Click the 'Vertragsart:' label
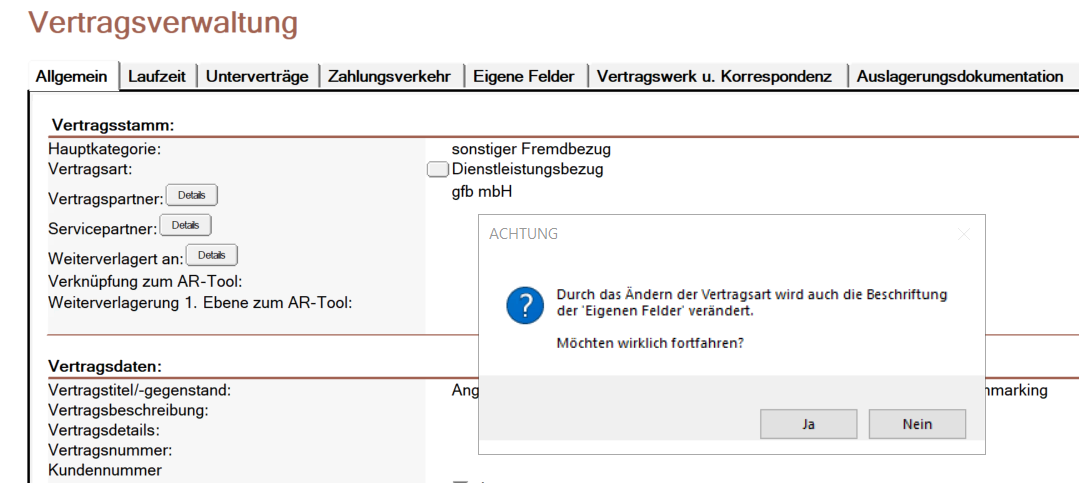This screenshot has width=1079, height=483. click(90, 169)
